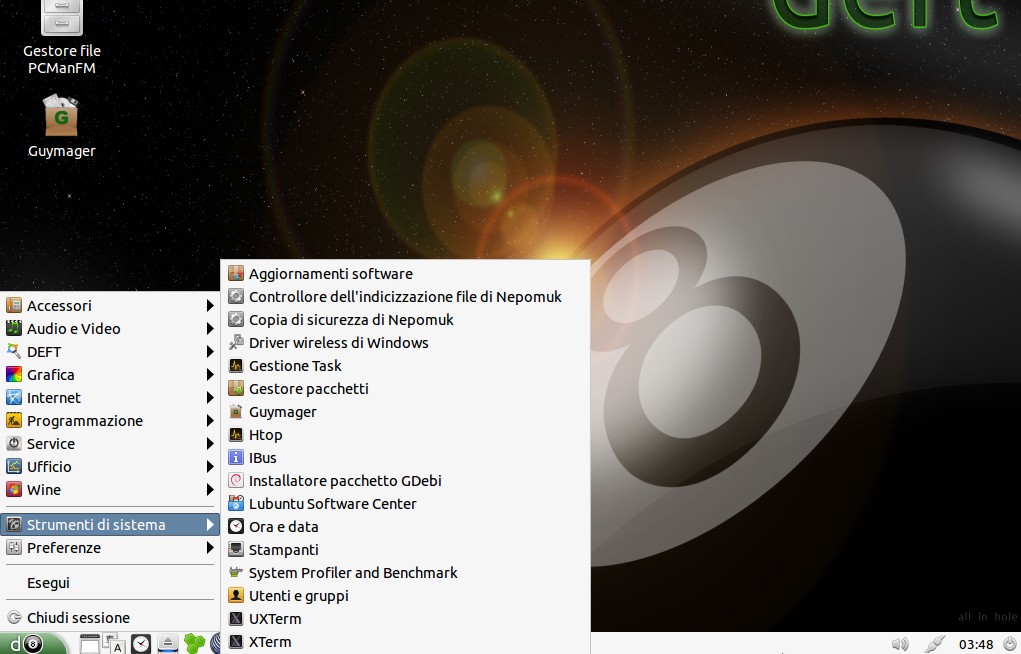The width and height of the screenshot is (1021, 654).
Task: Open Installatore pacchetto GDebi
Action: coord(405,481)
